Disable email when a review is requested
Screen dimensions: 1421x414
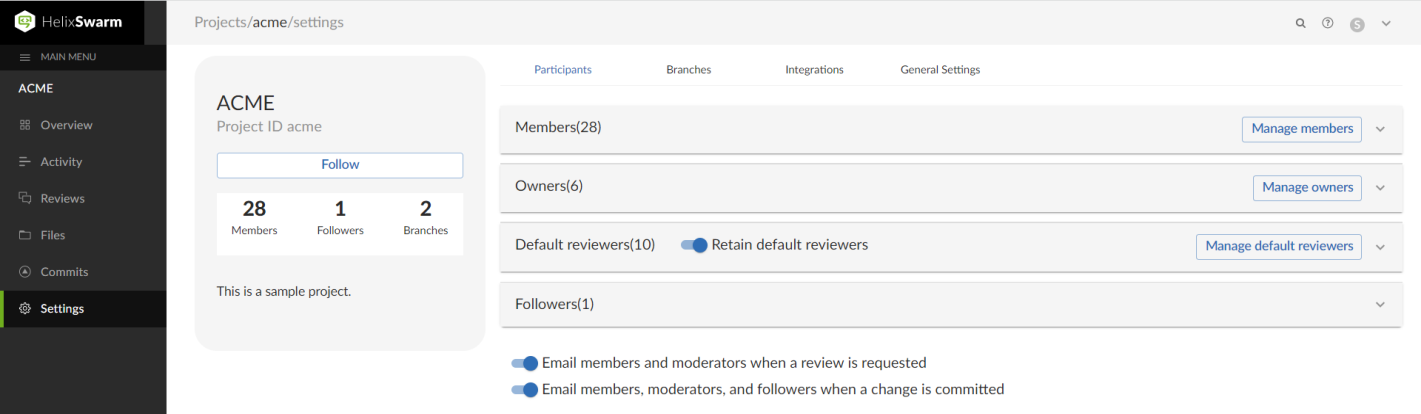coord(525,363)
